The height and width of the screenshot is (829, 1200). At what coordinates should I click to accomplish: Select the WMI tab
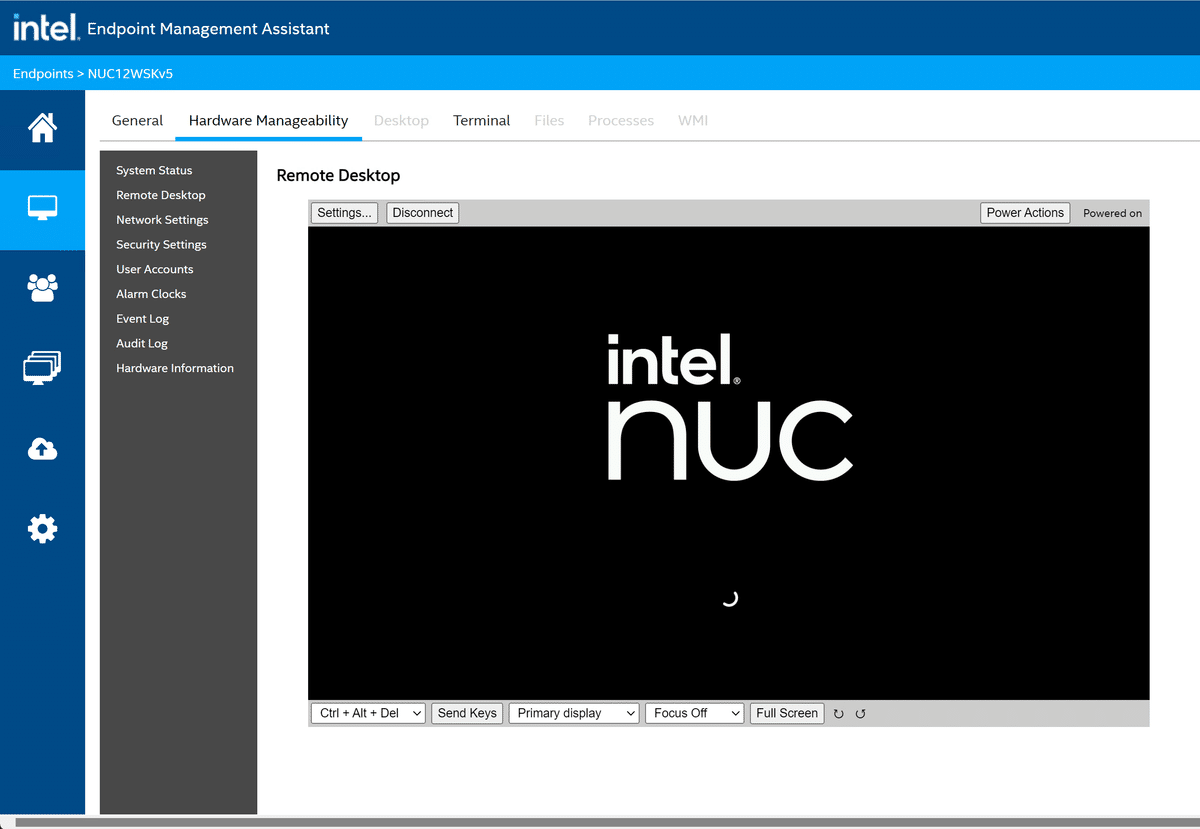pos(693,120)
